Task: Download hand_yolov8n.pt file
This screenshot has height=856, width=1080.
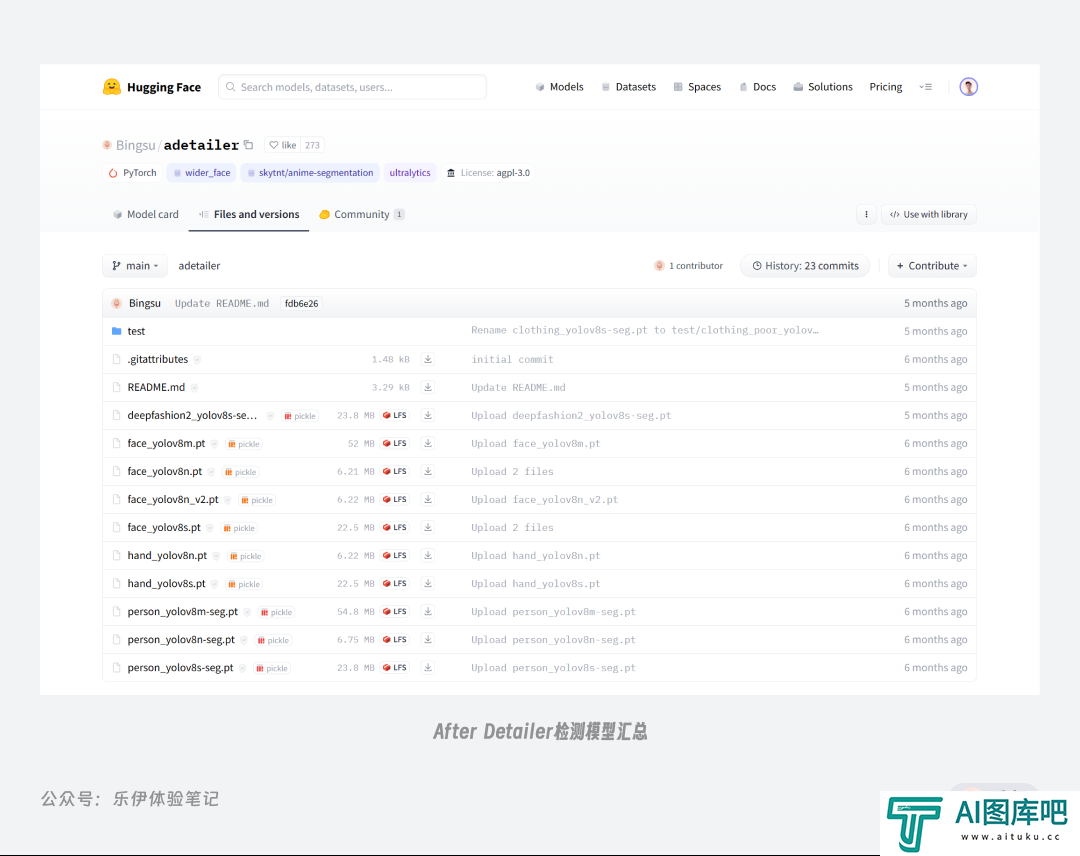Action: [428, 555]
